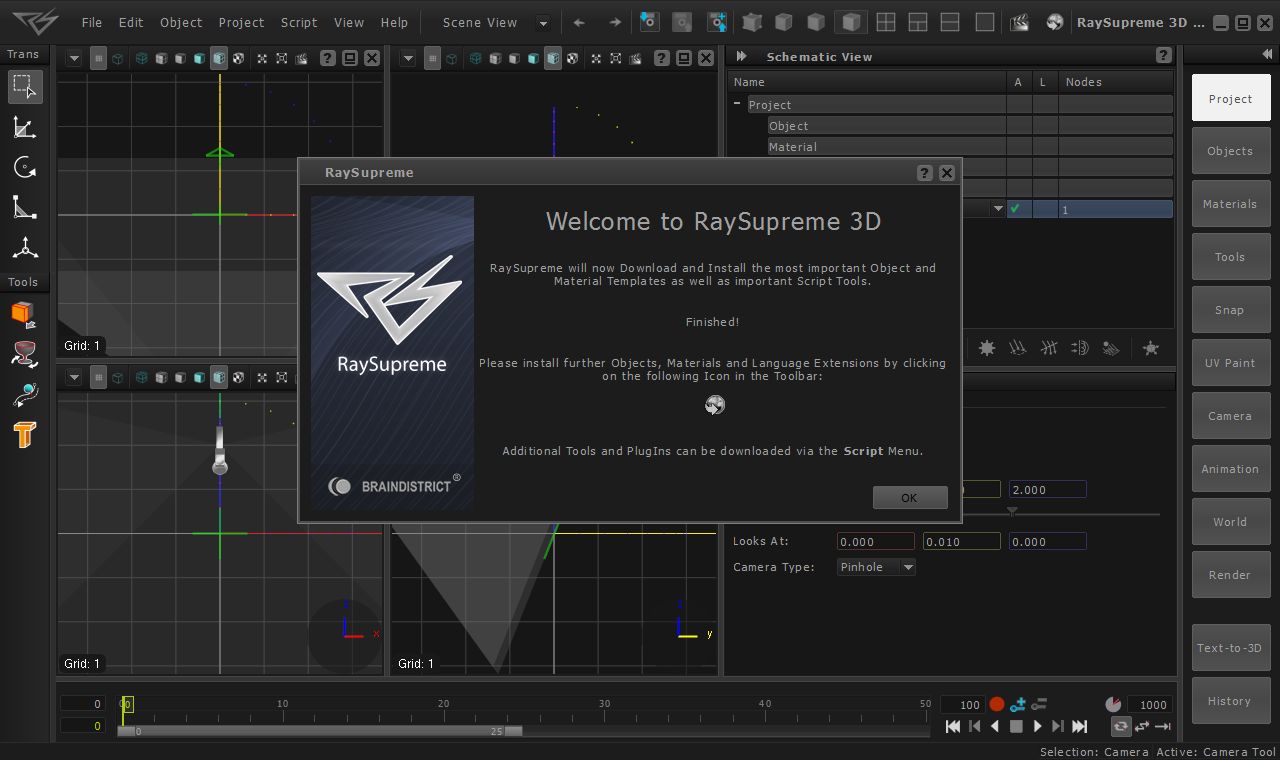
Task: Click the yellow frame marker at 0
Action: 126,704
